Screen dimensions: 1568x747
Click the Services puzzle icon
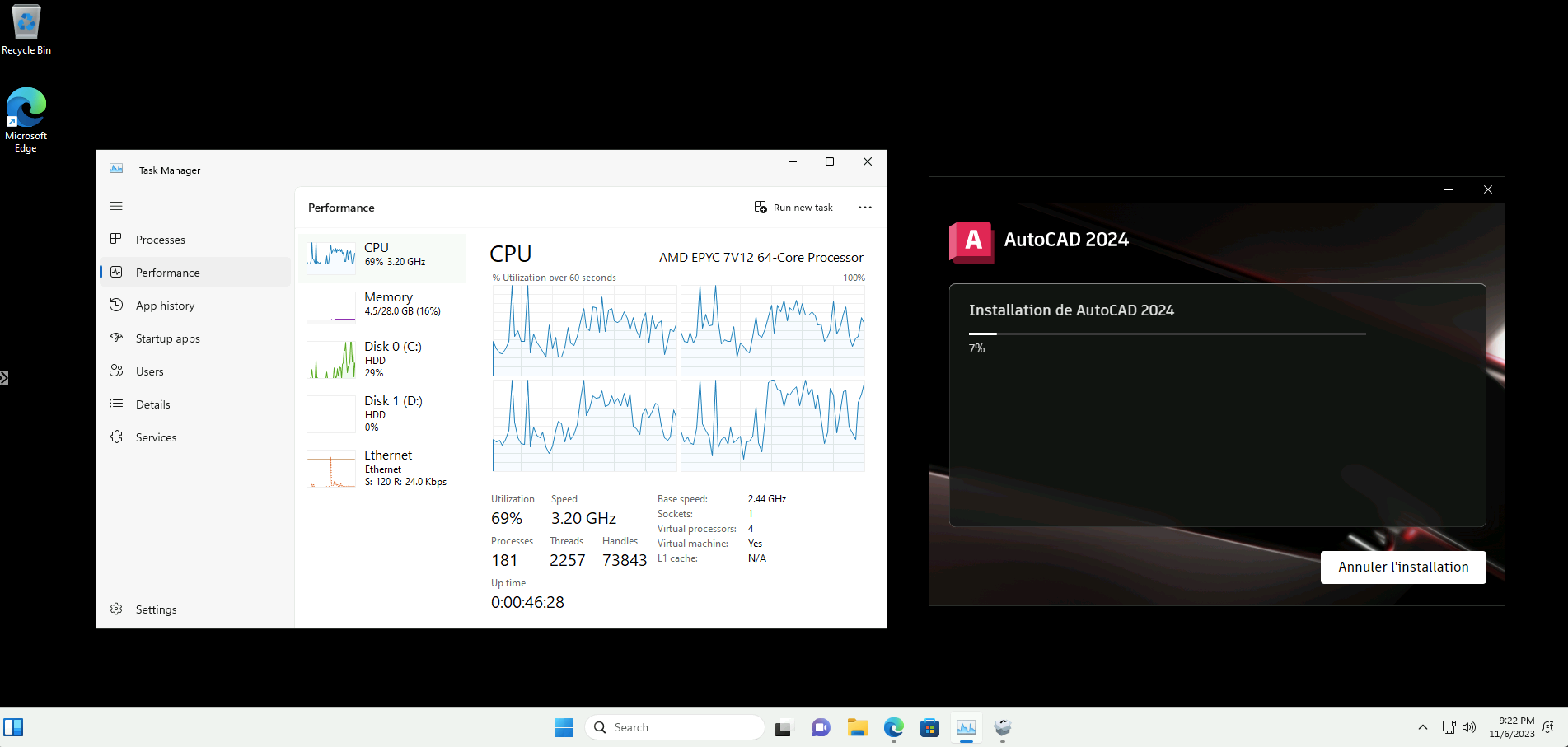point(116,437)
